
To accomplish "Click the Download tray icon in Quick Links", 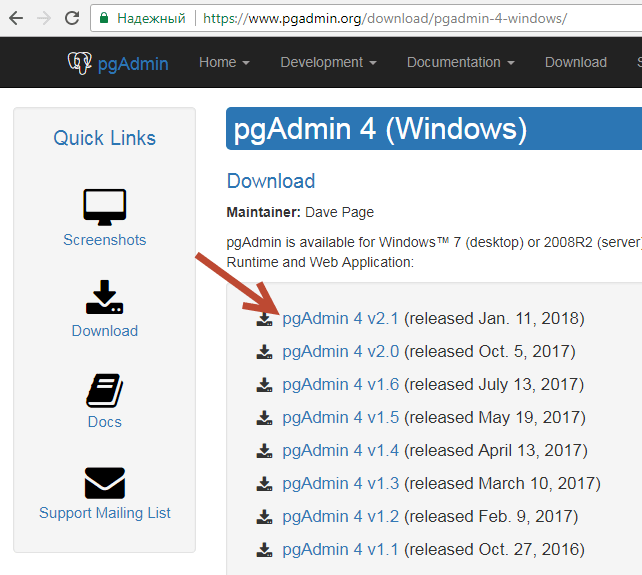I will [x=104, y=298].
